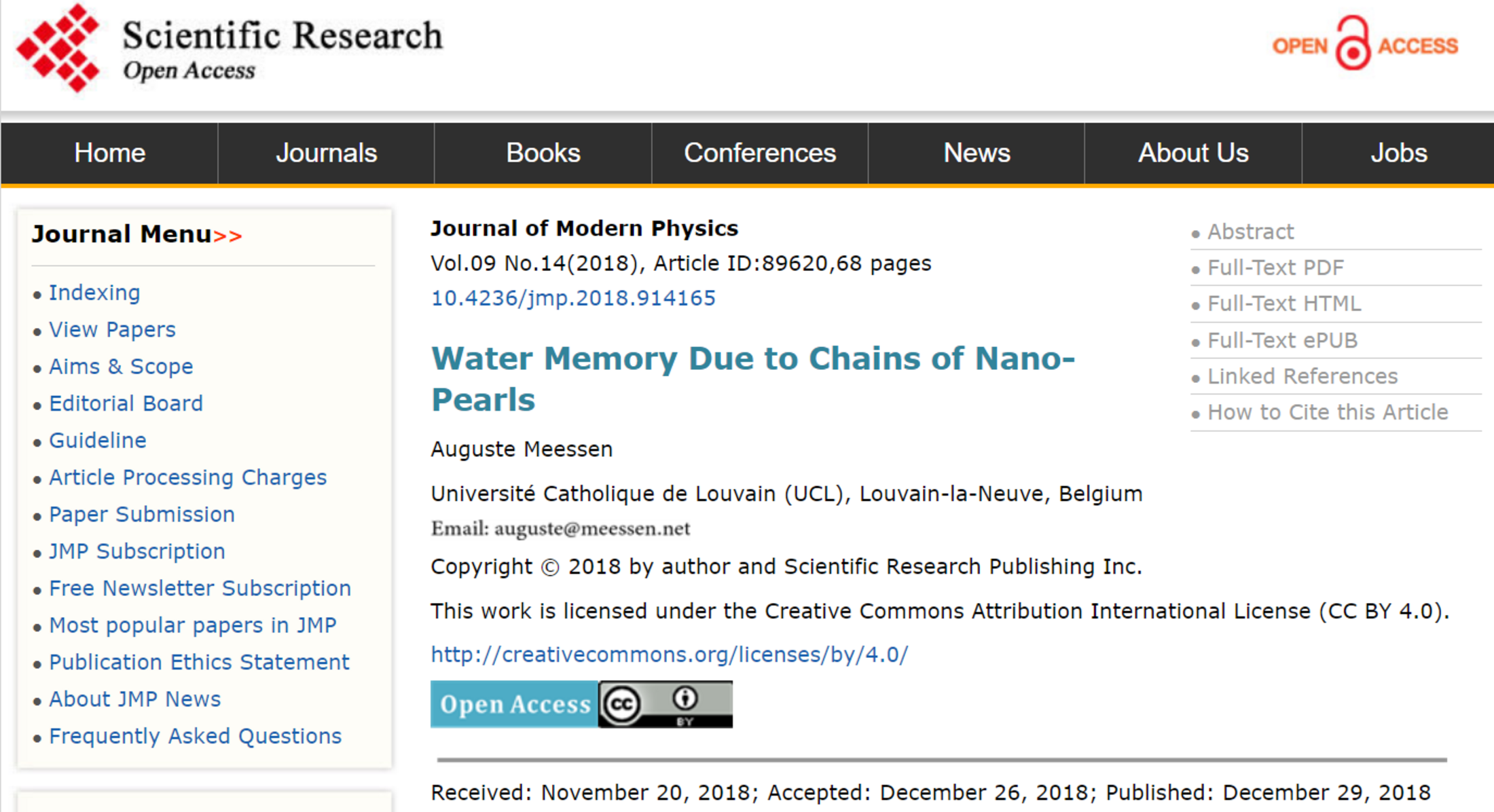Open Frequently Asked Questions link
1494x812 pixels.
[x=195, y=736]
